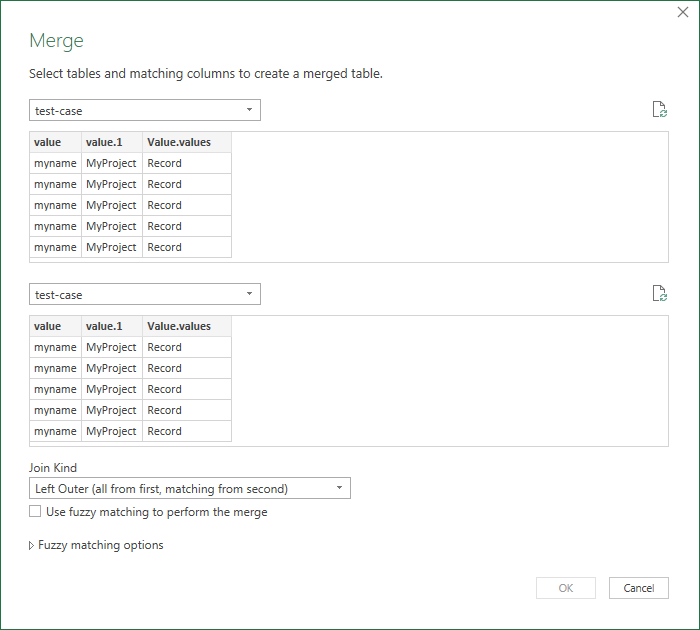Click the refresh preview icon beside the first table selector
700x630 pixels.
coord(660,109)
